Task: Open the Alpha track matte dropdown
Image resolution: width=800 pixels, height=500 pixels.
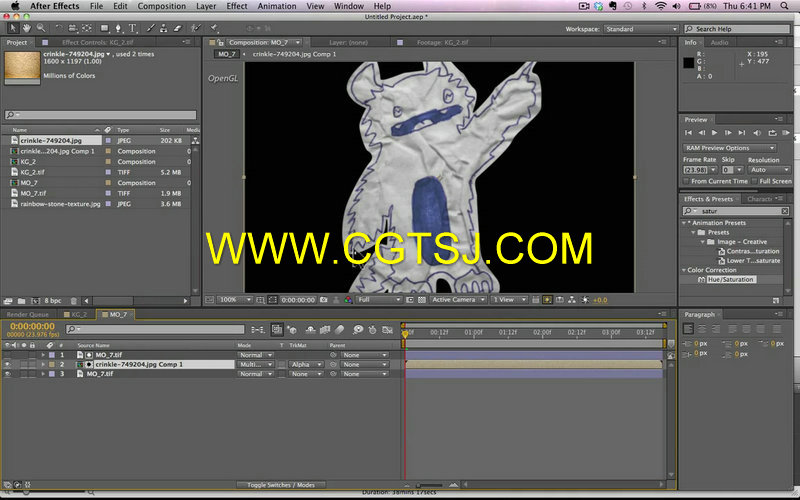Action: (x=306, y=364)
